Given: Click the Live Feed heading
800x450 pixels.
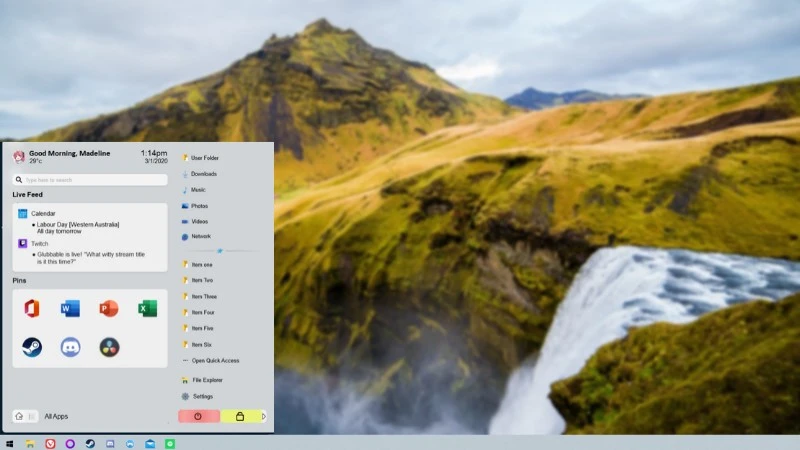Looking at the screenshot, I should [28, 194].
